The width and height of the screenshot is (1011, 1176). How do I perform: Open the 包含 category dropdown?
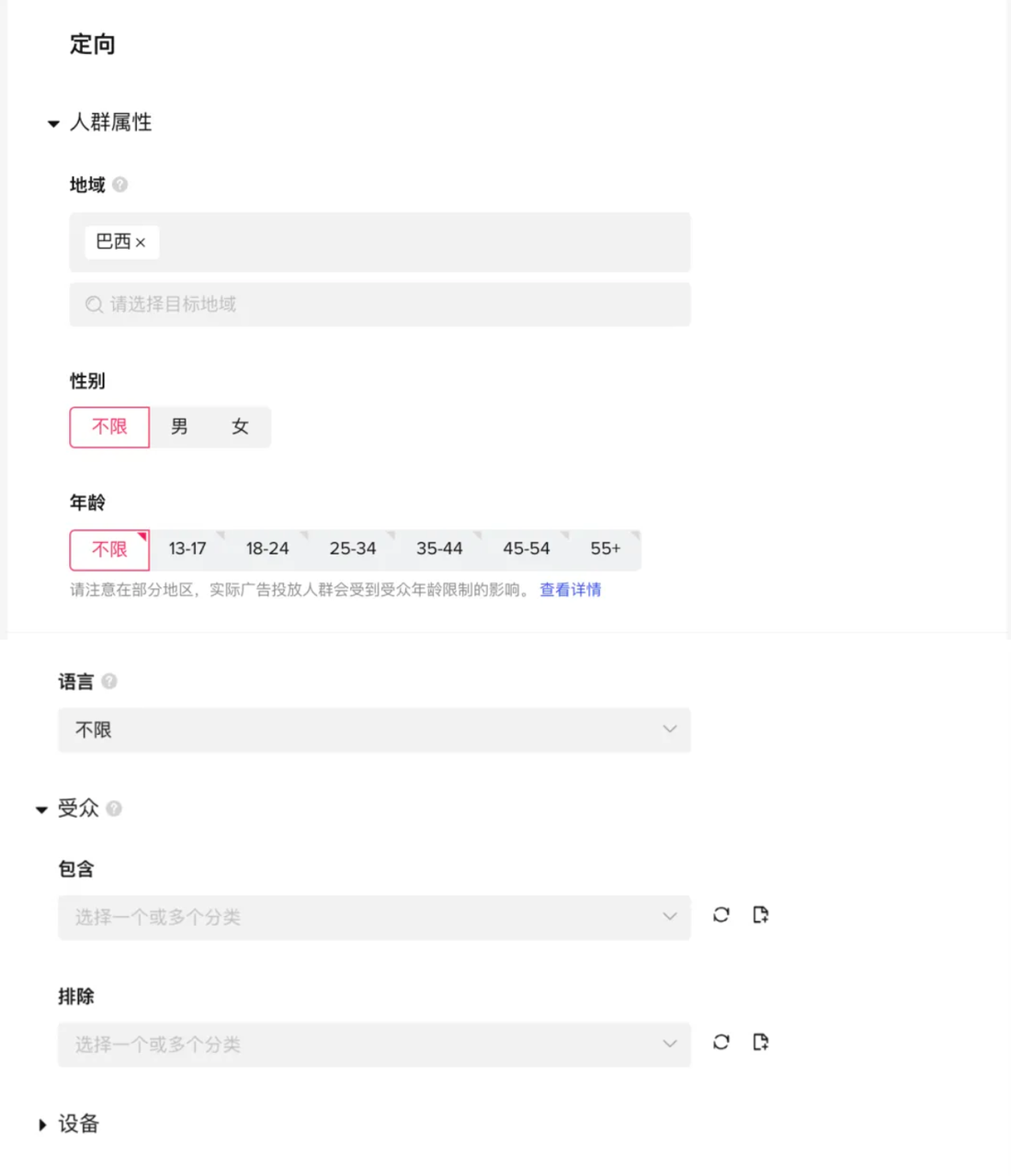(x=374, y=917)
